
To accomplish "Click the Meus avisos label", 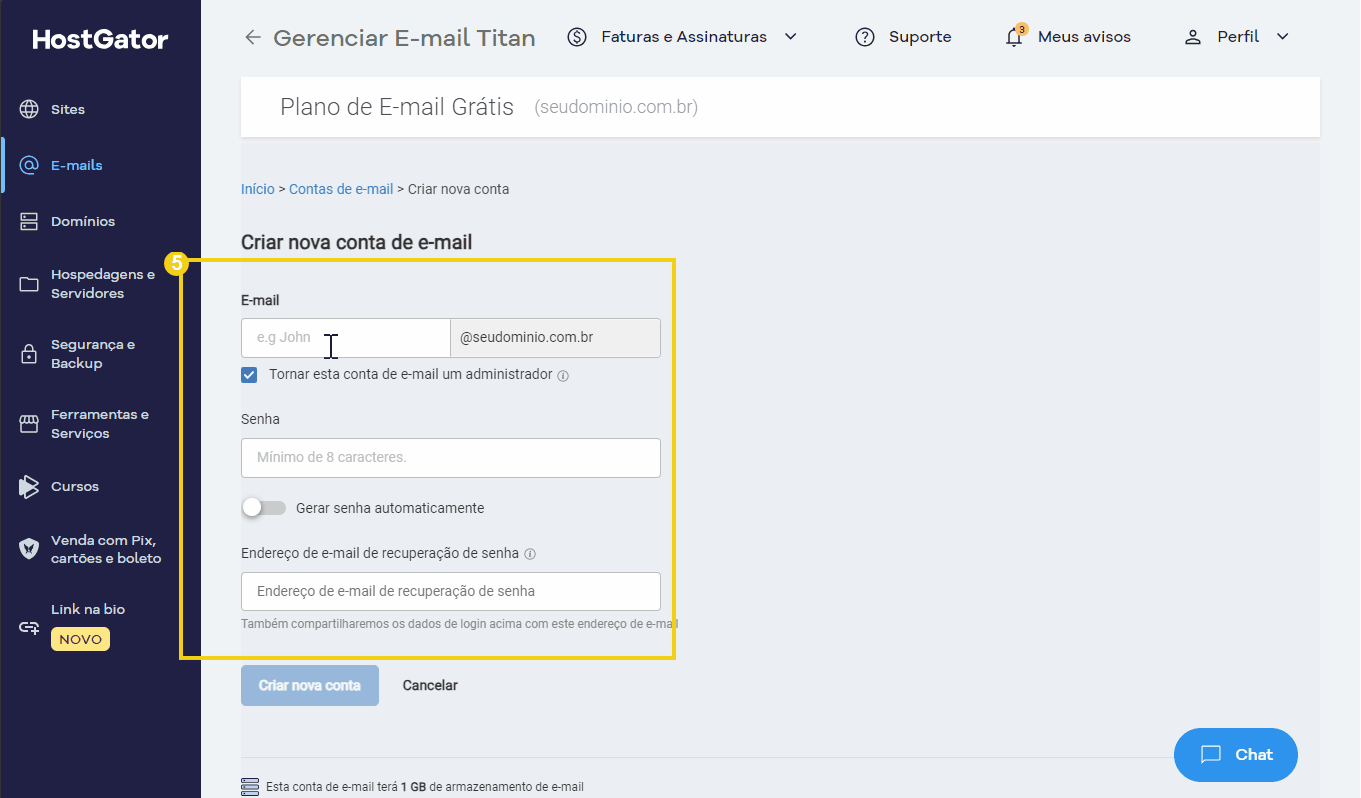I will 1084,37.
